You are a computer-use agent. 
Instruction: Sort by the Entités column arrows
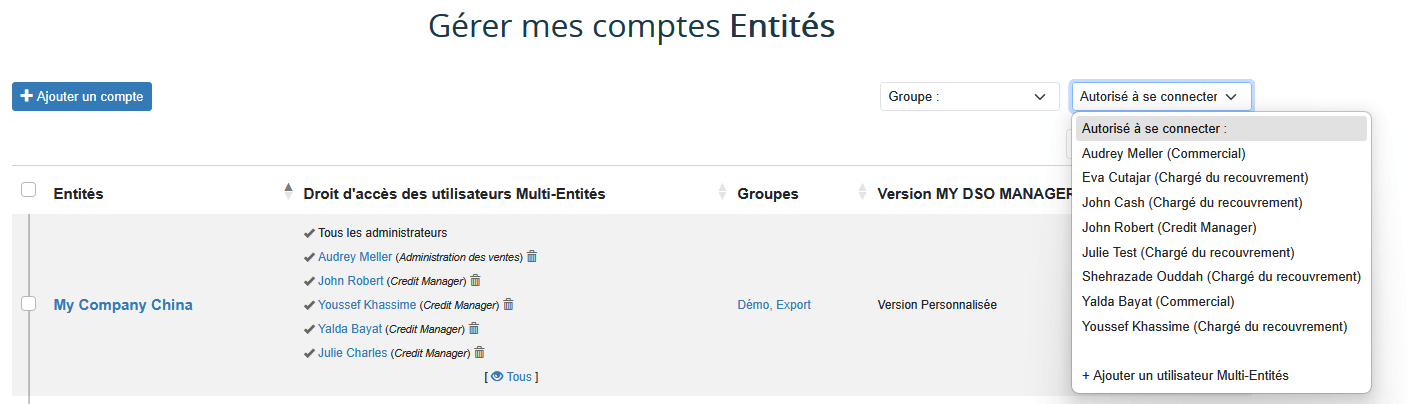pos(289,192)
